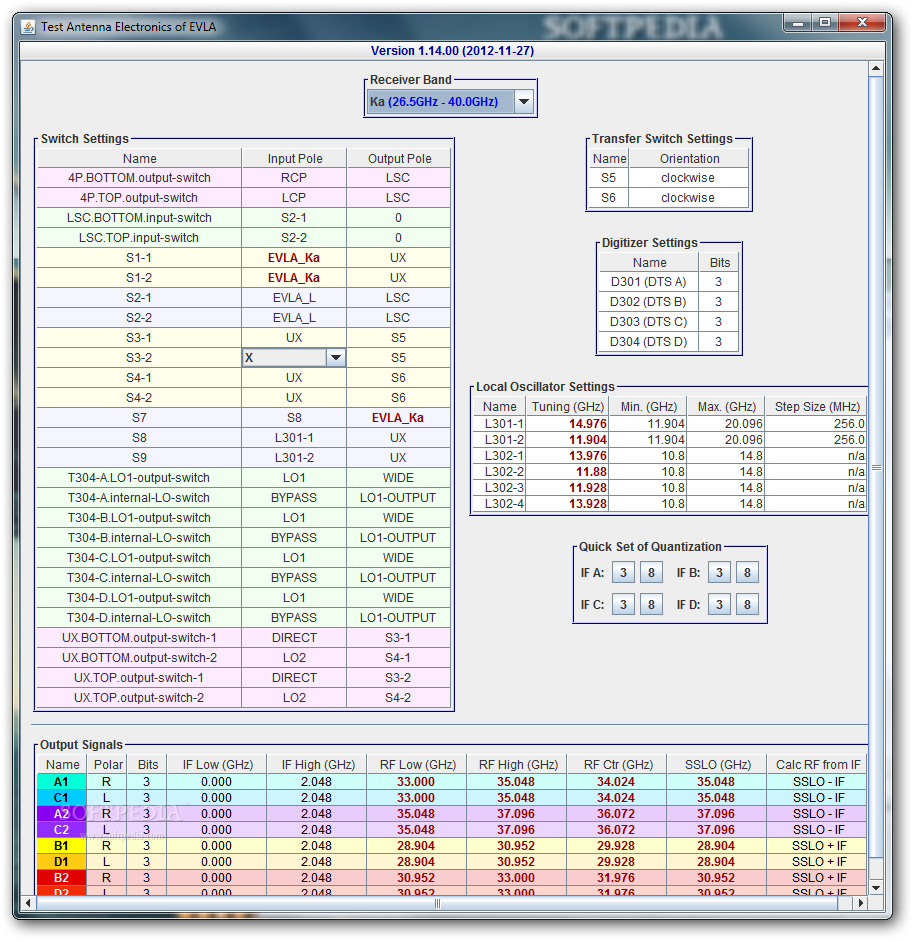Set IF A quantization to 8 bits

click(x=651, y=573)
